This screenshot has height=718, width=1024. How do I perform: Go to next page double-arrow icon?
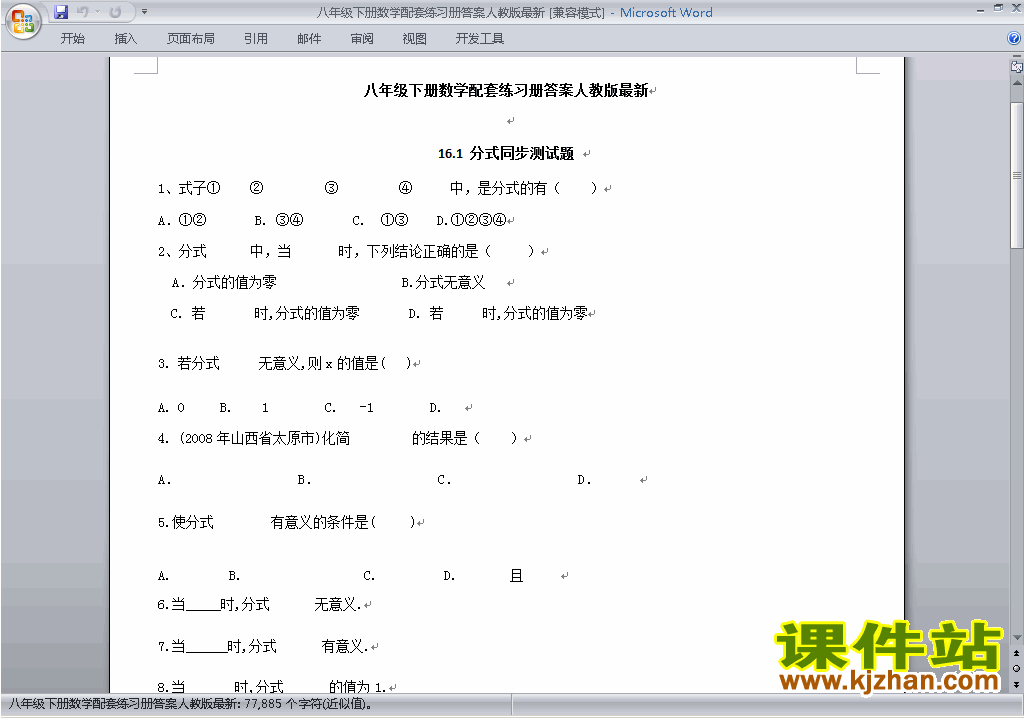pyautogui.click(x=1016, y=684)
